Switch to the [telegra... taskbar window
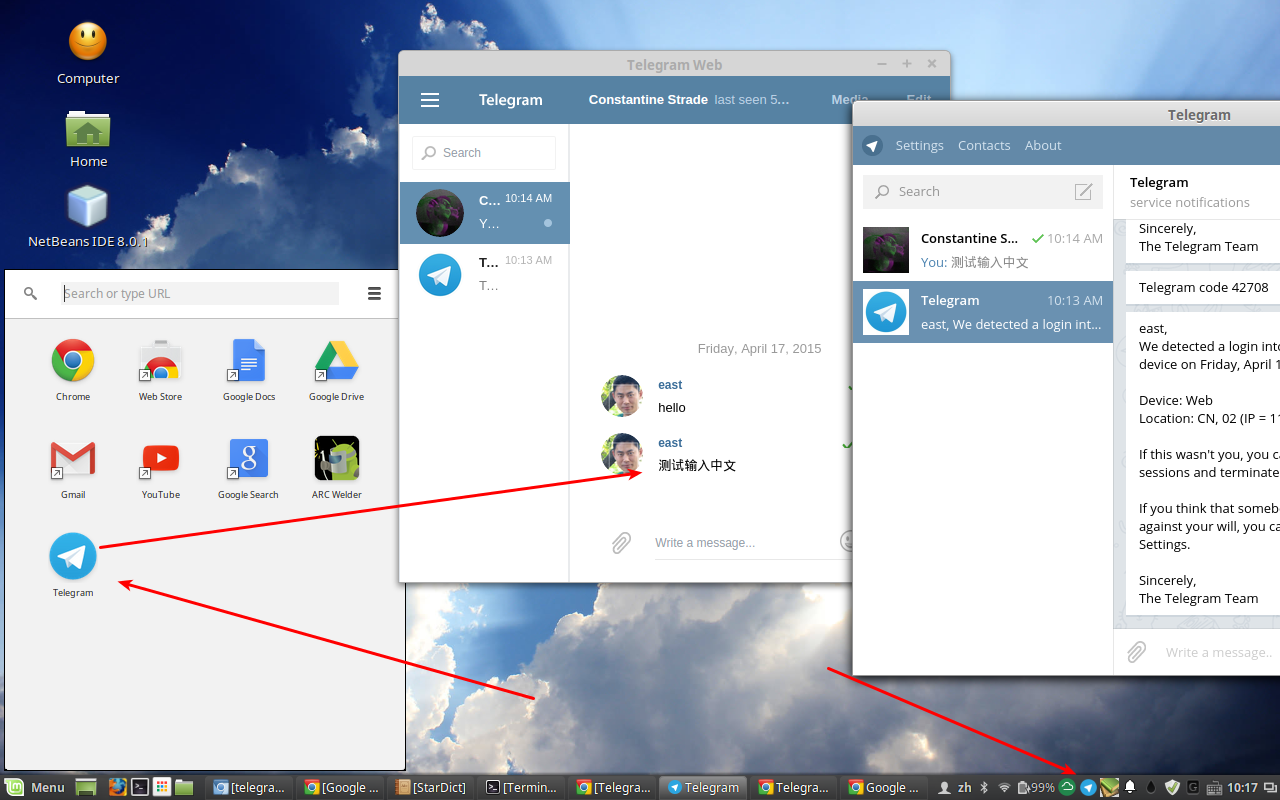This screenshot has height=800, width=1280. point(250,787)
